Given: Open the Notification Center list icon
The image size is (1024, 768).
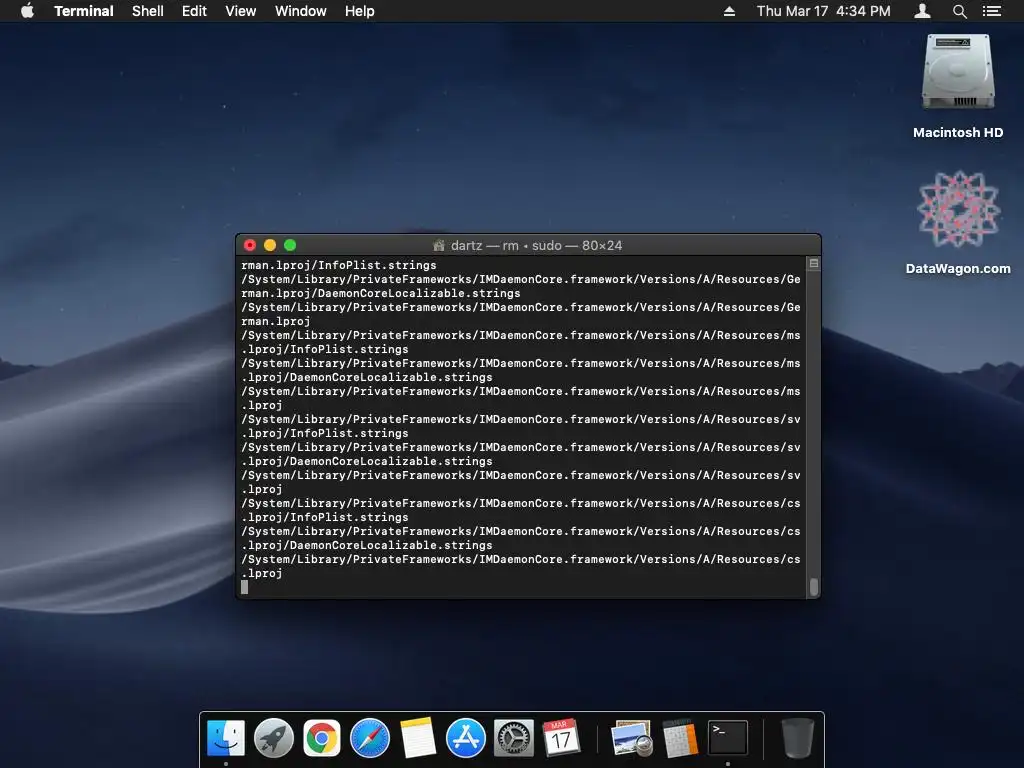Looking at the screenshot, I should pos(991,11).
